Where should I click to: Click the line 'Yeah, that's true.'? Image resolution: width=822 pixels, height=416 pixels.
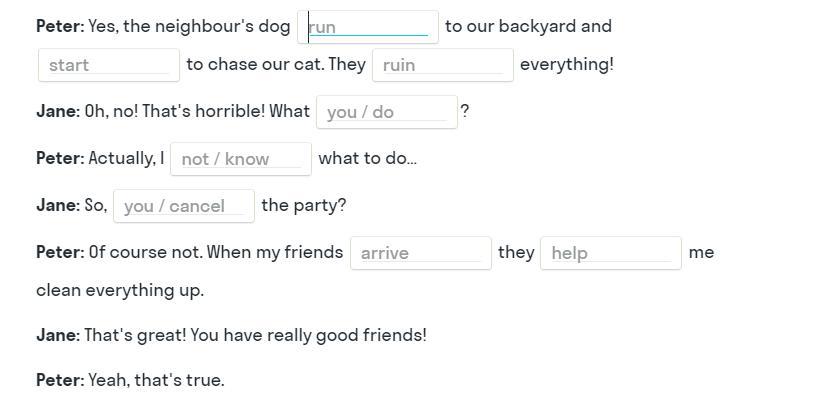pos(156,380)
